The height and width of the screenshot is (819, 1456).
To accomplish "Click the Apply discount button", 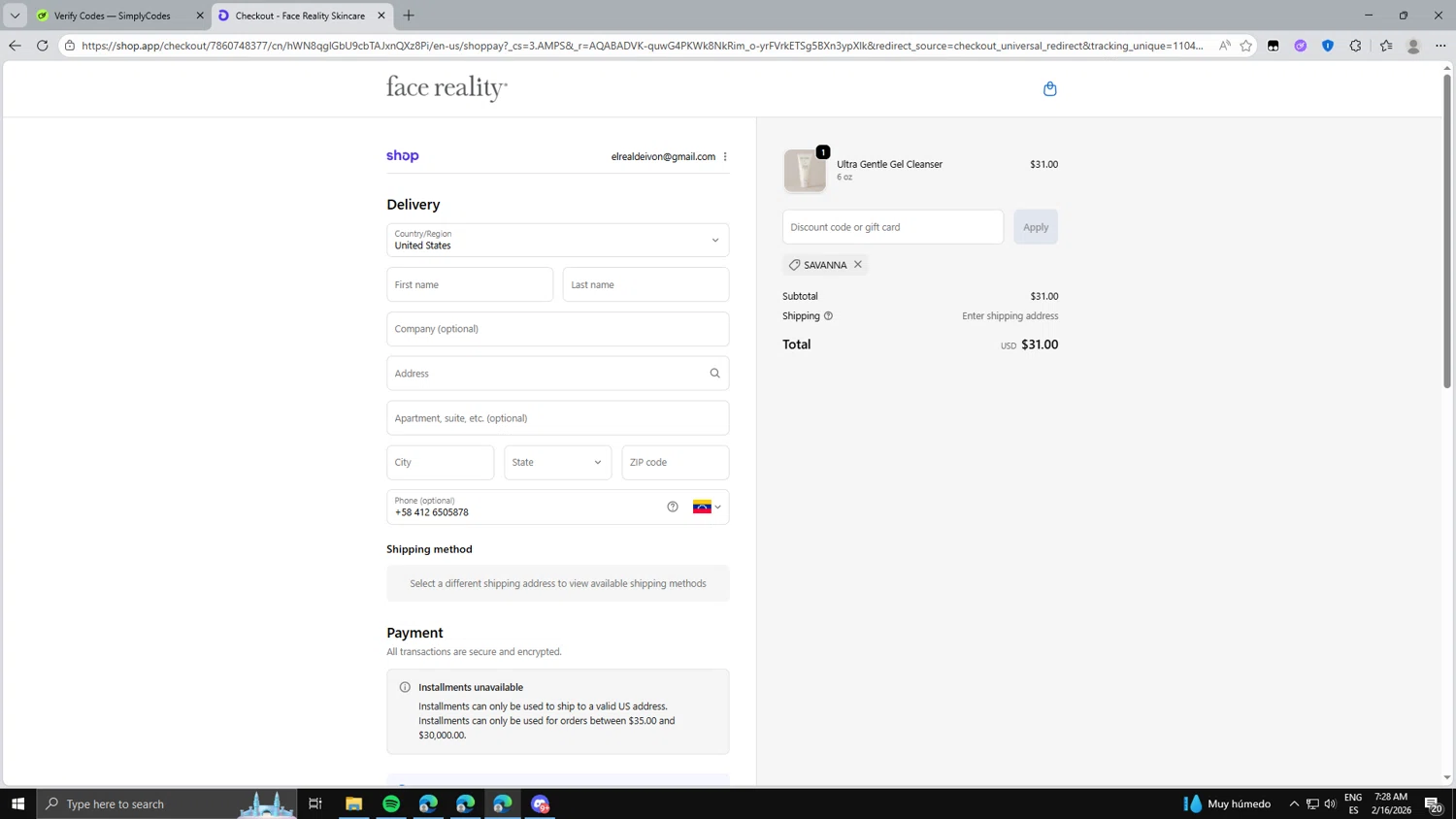I will pos(1036,227).
